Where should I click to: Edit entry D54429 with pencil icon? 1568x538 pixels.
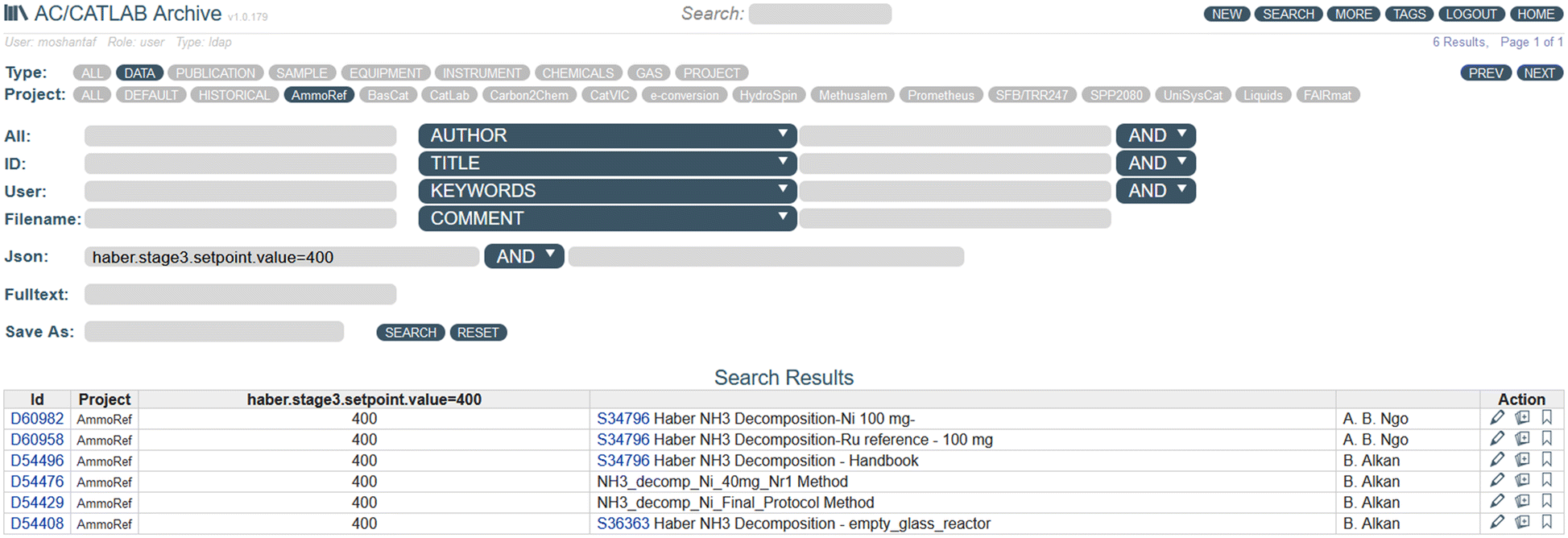coord(1497,501)
